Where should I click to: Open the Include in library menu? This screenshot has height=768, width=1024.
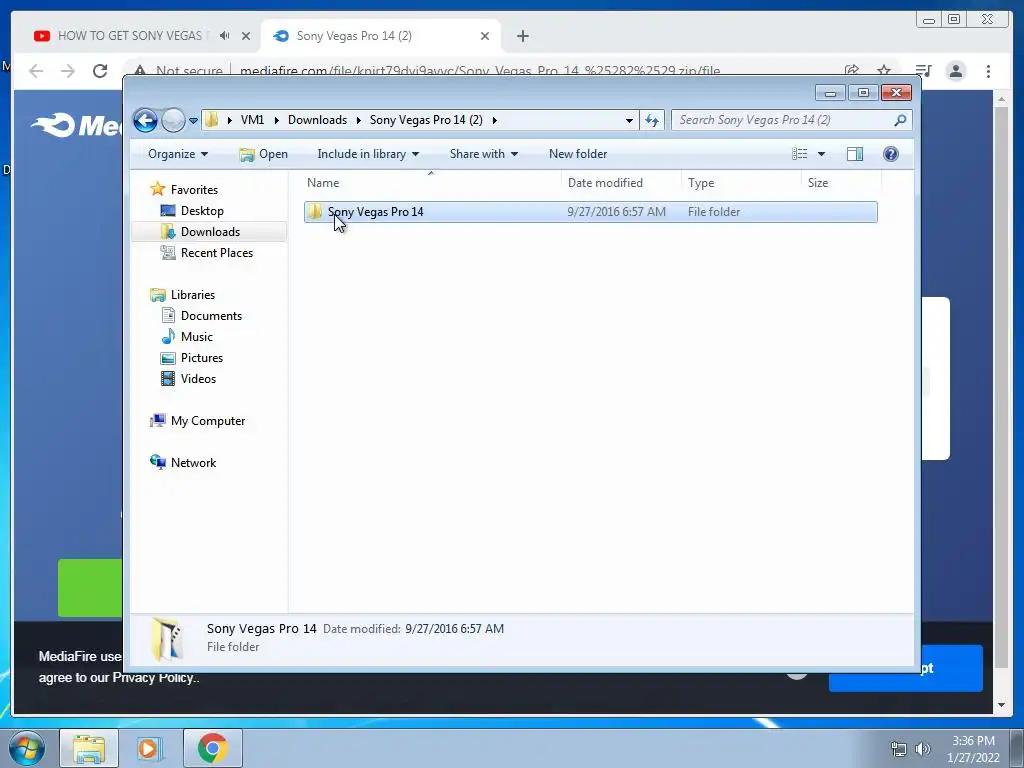click(x=368, y=154)
